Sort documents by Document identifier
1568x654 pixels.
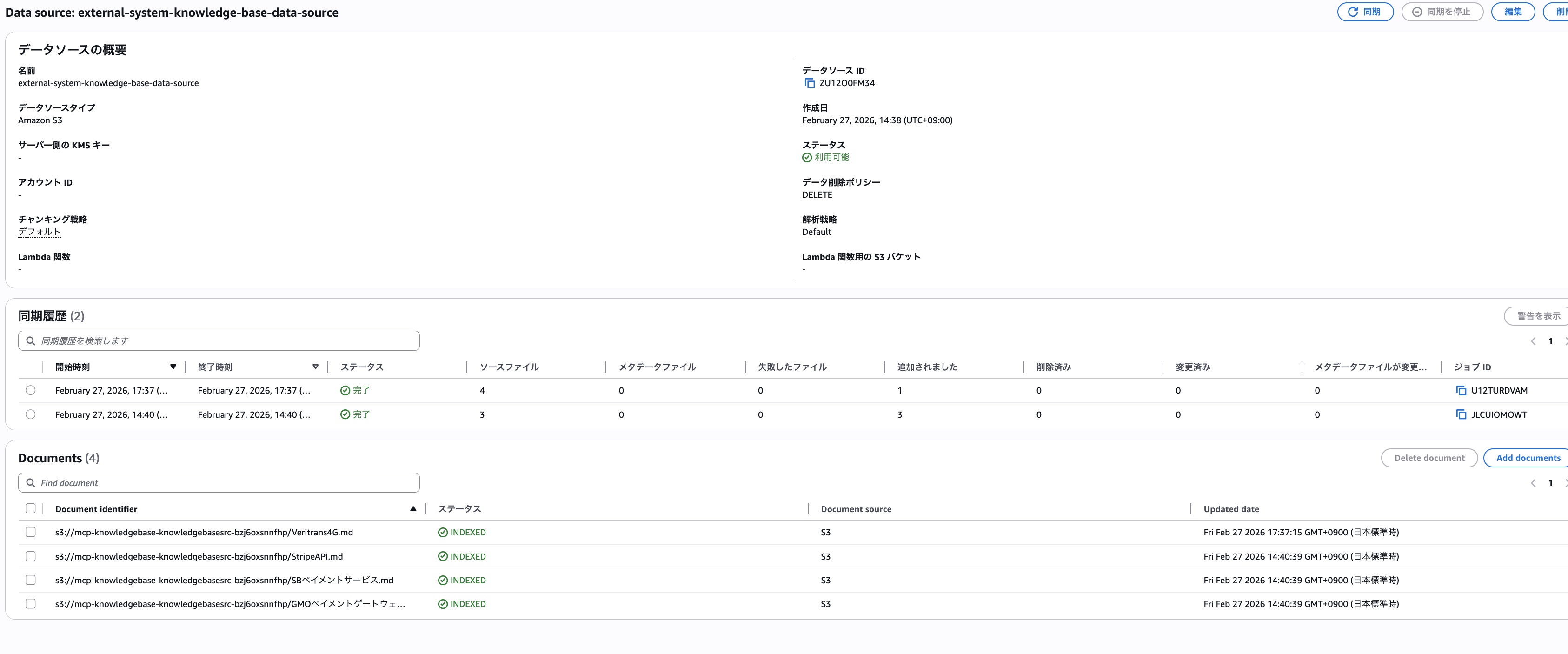point(413,509)
